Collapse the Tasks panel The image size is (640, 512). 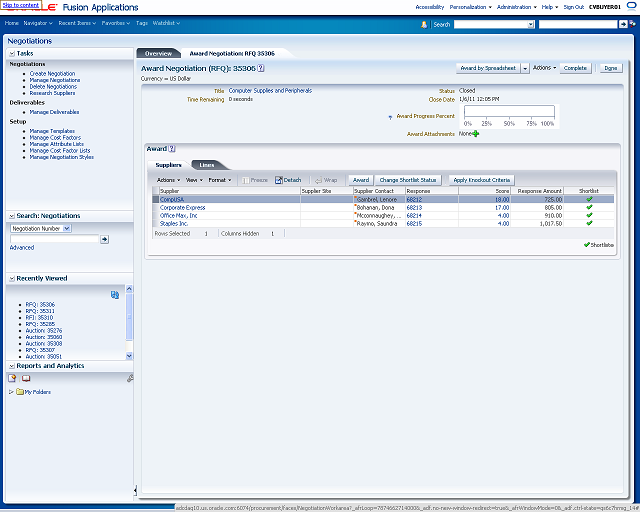click(12, 53)
